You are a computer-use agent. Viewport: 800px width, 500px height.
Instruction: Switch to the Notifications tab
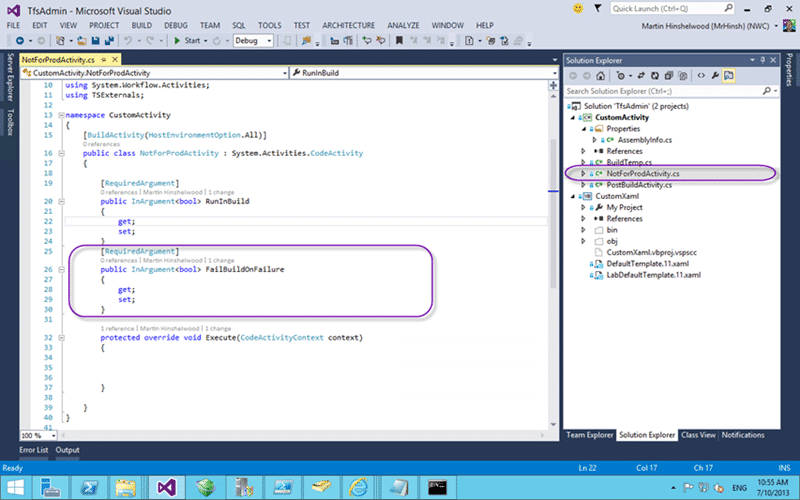point(743,435)
